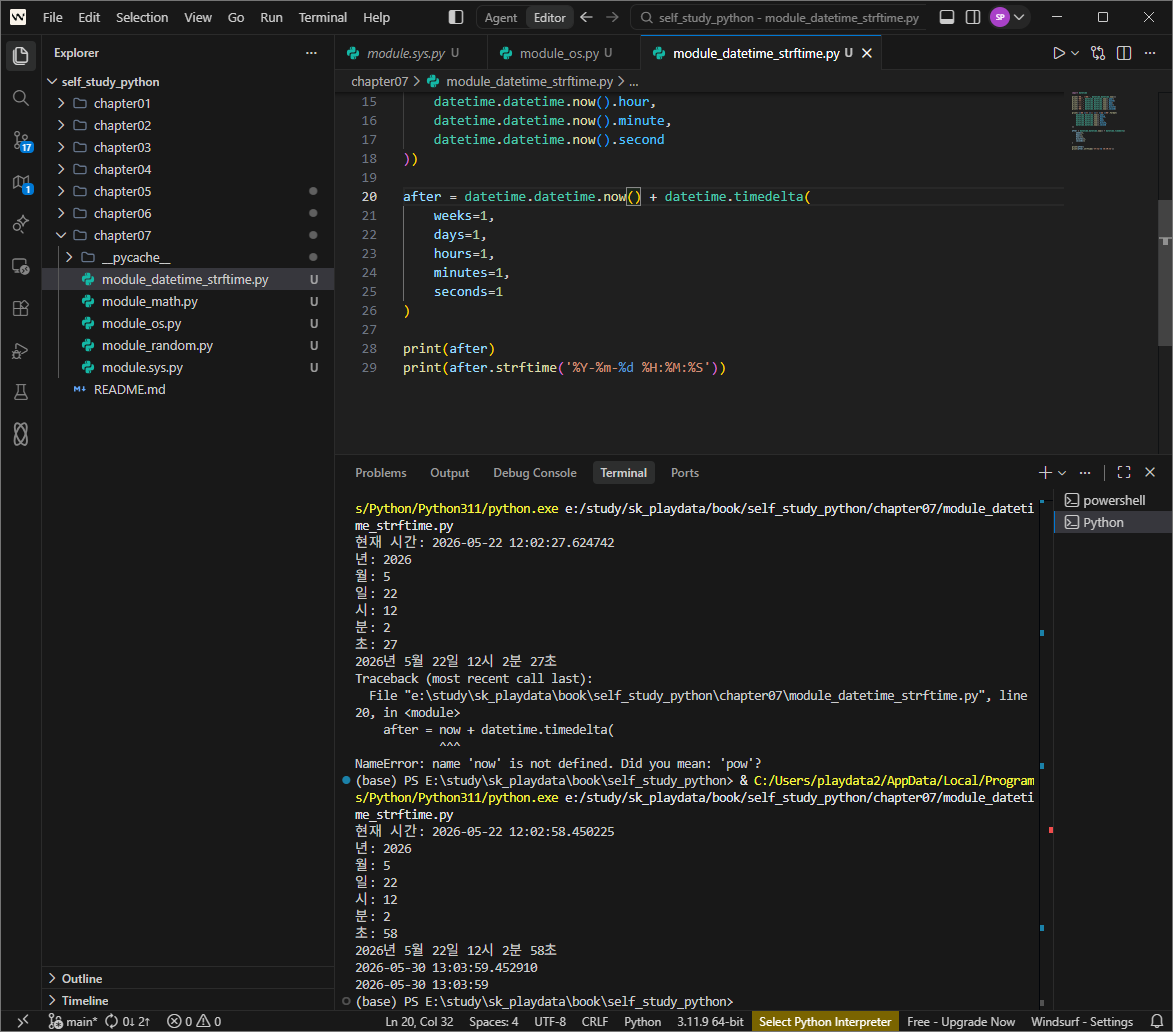Click the main* branch in status bar
1173x1032 pixels.
(x=73, y=1021)
